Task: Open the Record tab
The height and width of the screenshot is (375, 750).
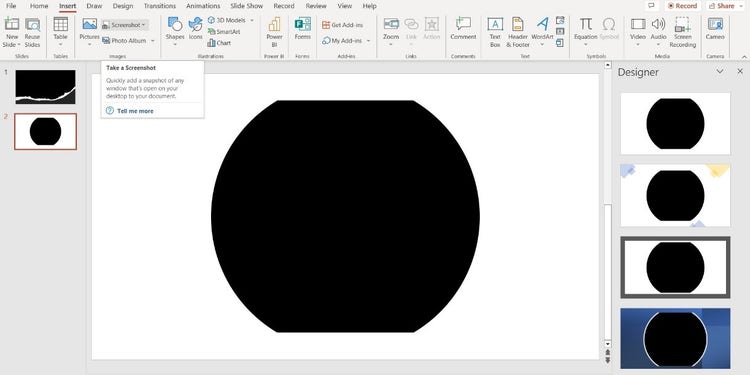Action: tap(284, 6)
